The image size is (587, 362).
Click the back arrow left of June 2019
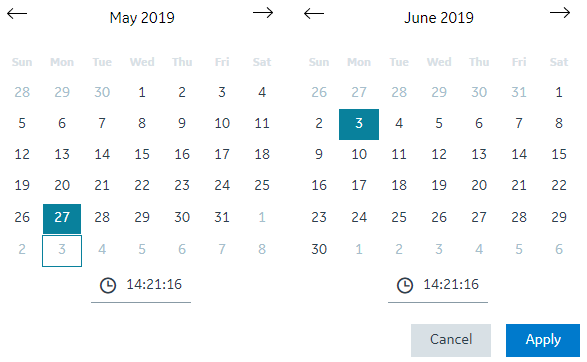coord(314,14)
